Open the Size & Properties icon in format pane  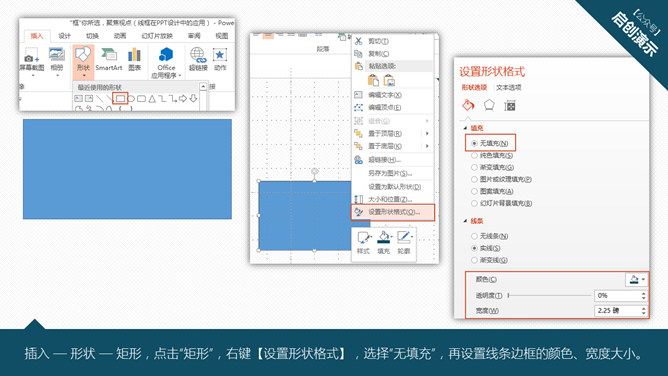[510, 105]
